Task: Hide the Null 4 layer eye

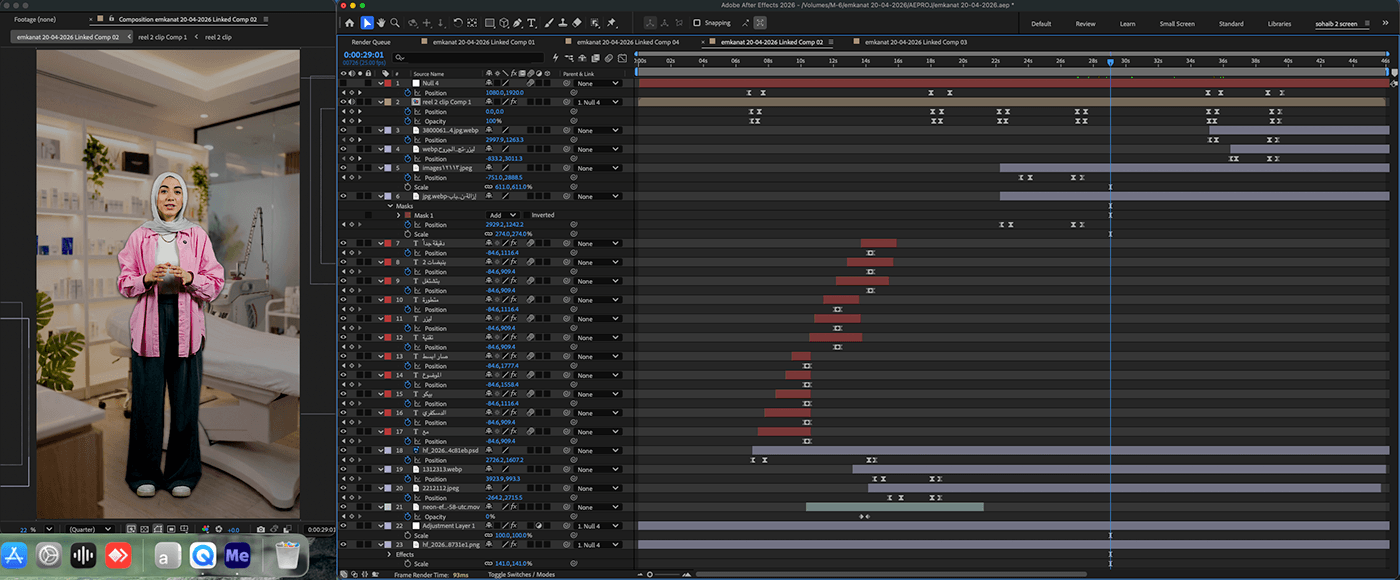Action: 343,83
